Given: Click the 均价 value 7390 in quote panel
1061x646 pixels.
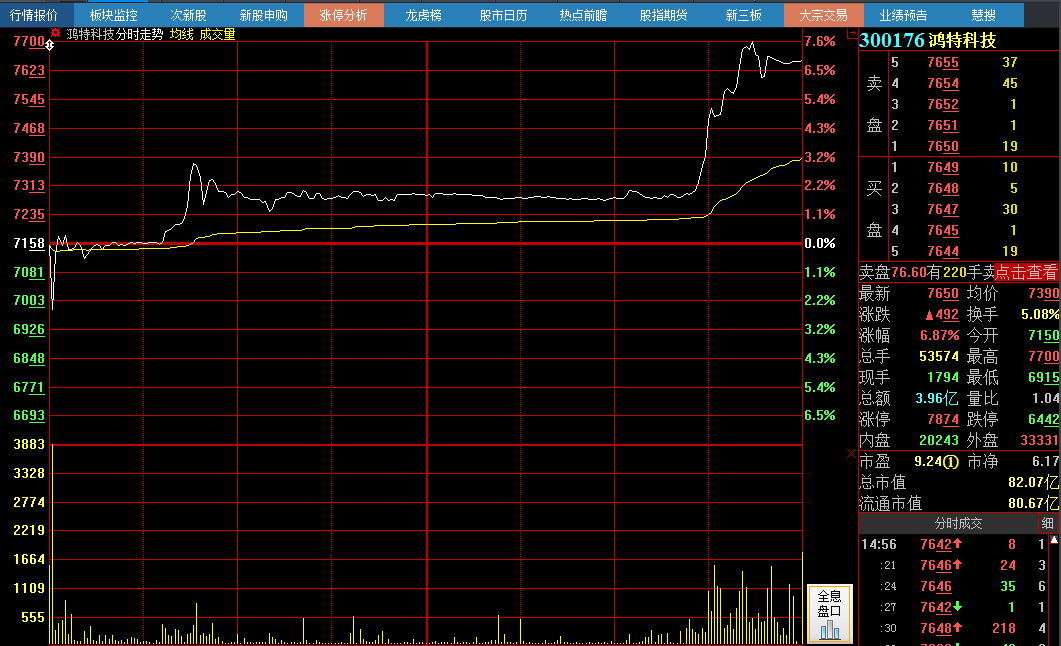Looking at the screenshot, I should coord(1043,294).
